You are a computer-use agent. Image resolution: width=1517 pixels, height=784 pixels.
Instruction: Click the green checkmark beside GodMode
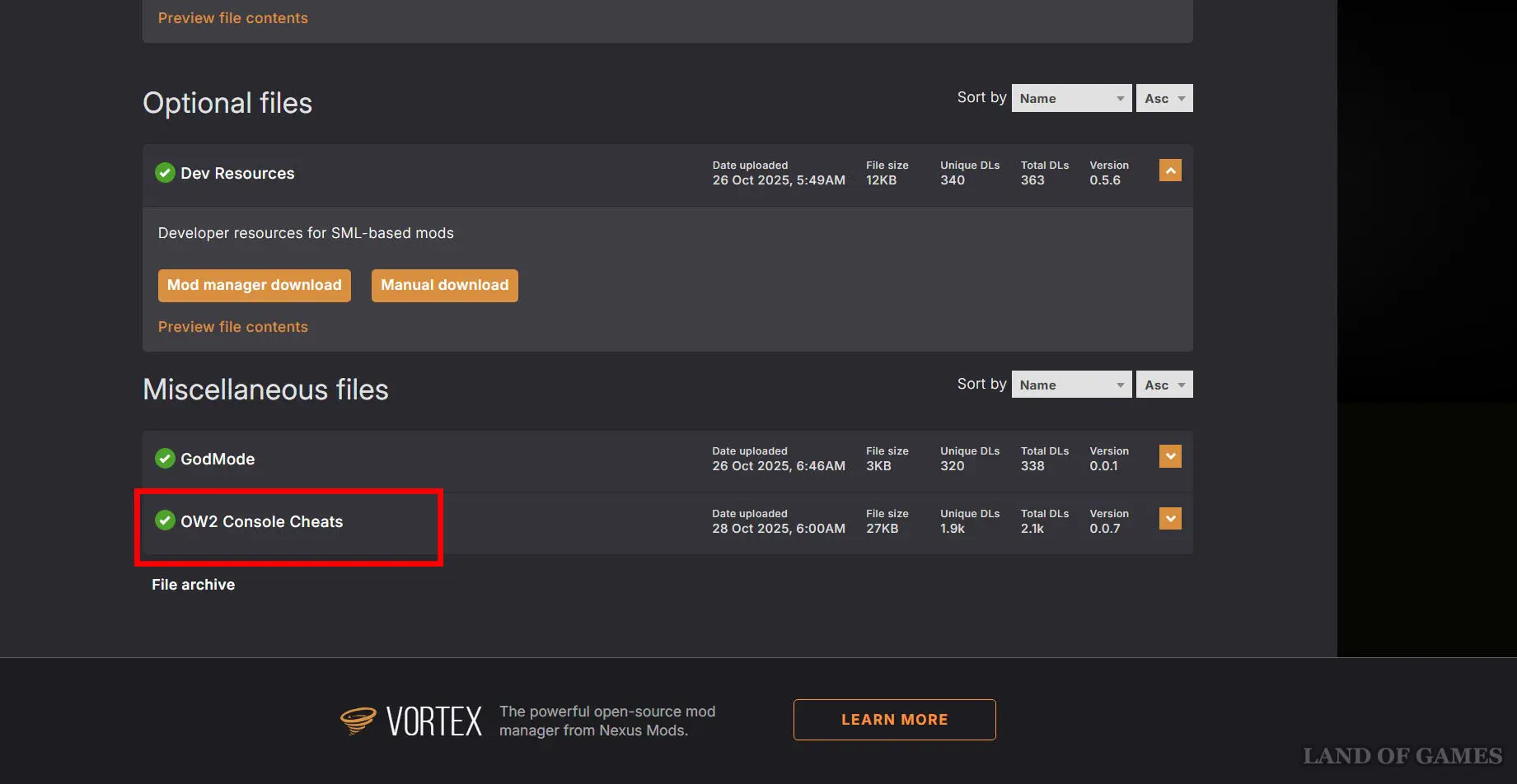[x=165, y=459]
